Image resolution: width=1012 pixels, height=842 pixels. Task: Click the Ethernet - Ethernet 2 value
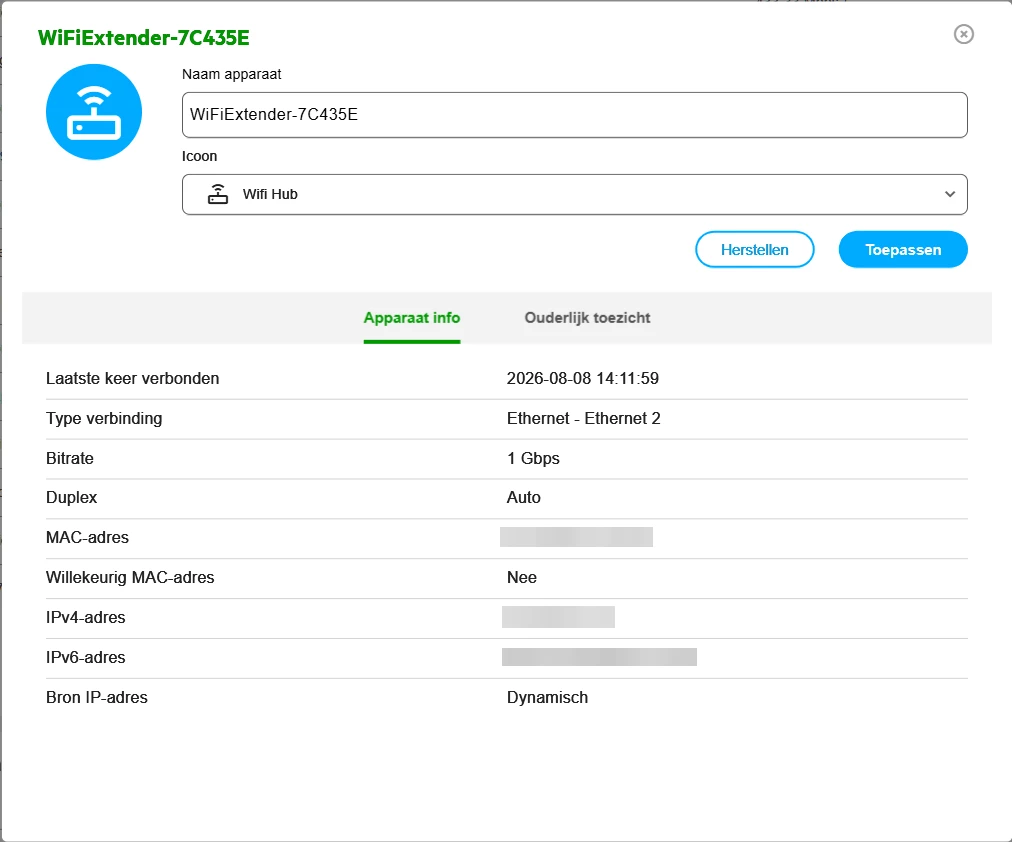click(x=583, y=419)
